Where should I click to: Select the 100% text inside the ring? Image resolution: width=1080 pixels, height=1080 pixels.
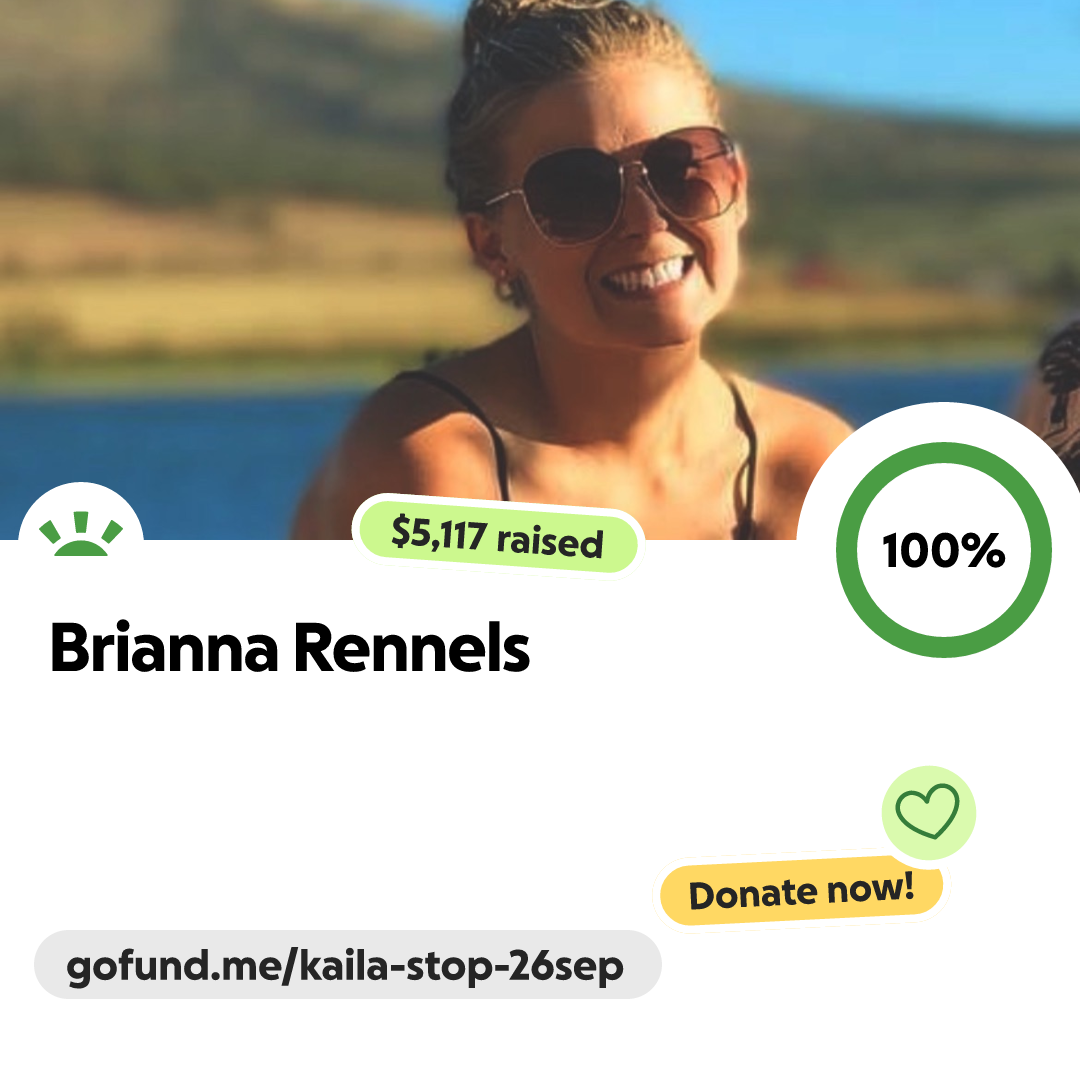coord(944,550)
